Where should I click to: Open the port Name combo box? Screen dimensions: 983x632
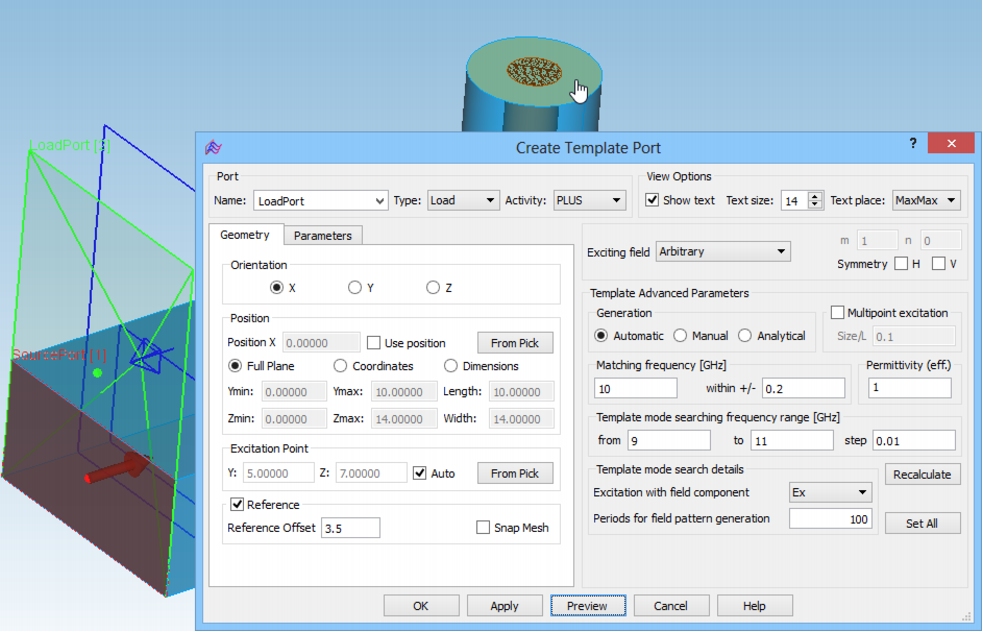point(320,201)
